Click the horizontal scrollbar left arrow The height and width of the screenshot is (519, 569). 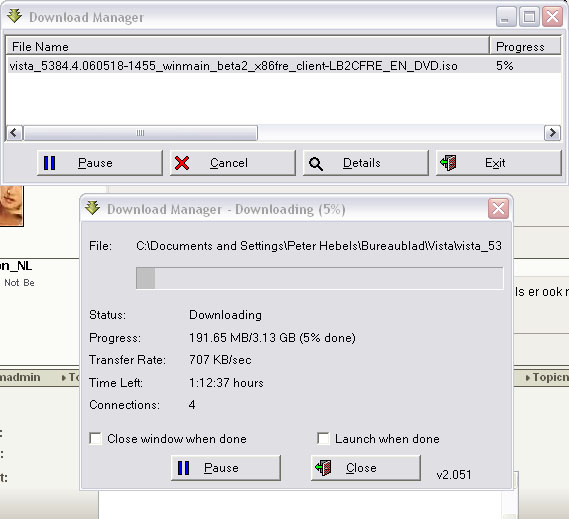click(15, 133)
